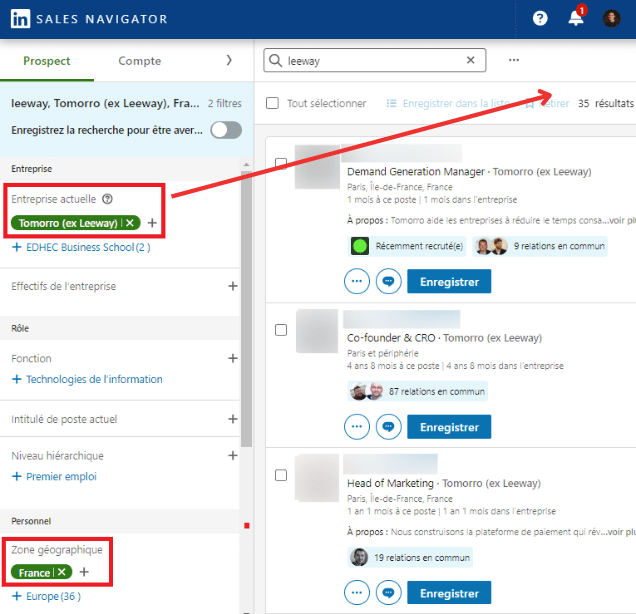Click Enregistrer dans la liste
The height and width of the screenshot is (614, 636).
point(456,103)
